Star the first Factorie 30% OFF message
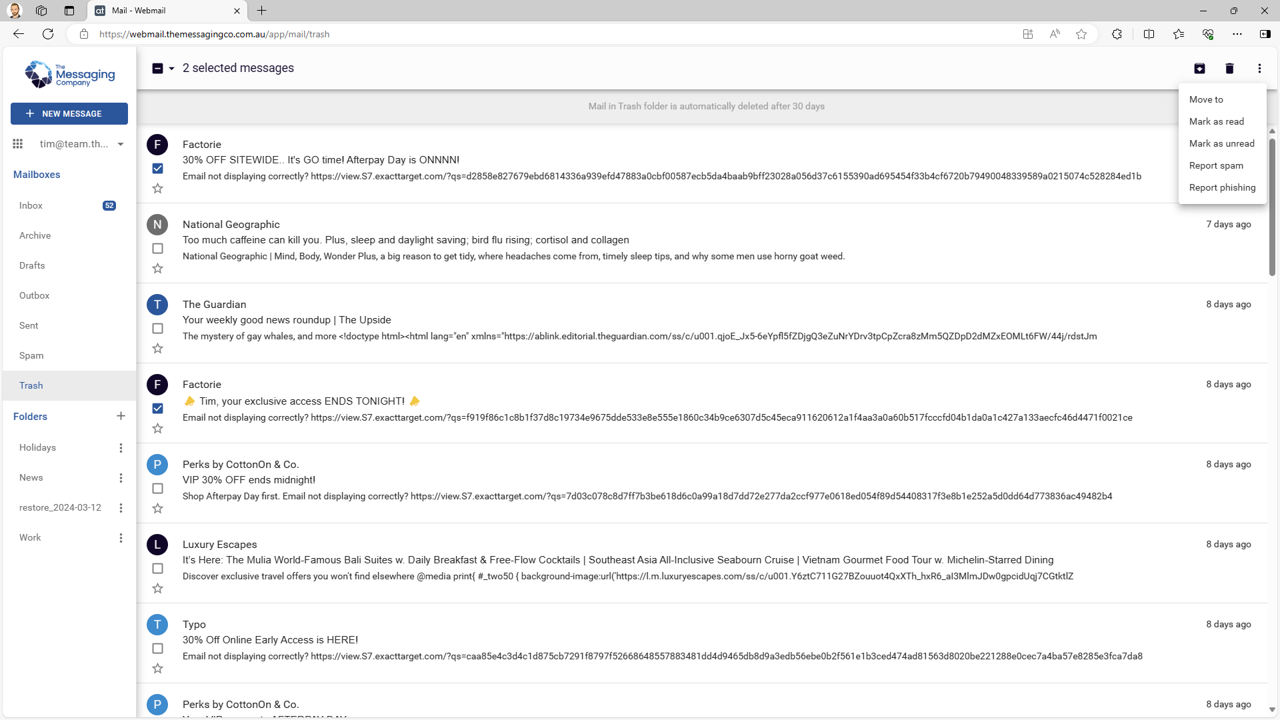 [157, 188]
